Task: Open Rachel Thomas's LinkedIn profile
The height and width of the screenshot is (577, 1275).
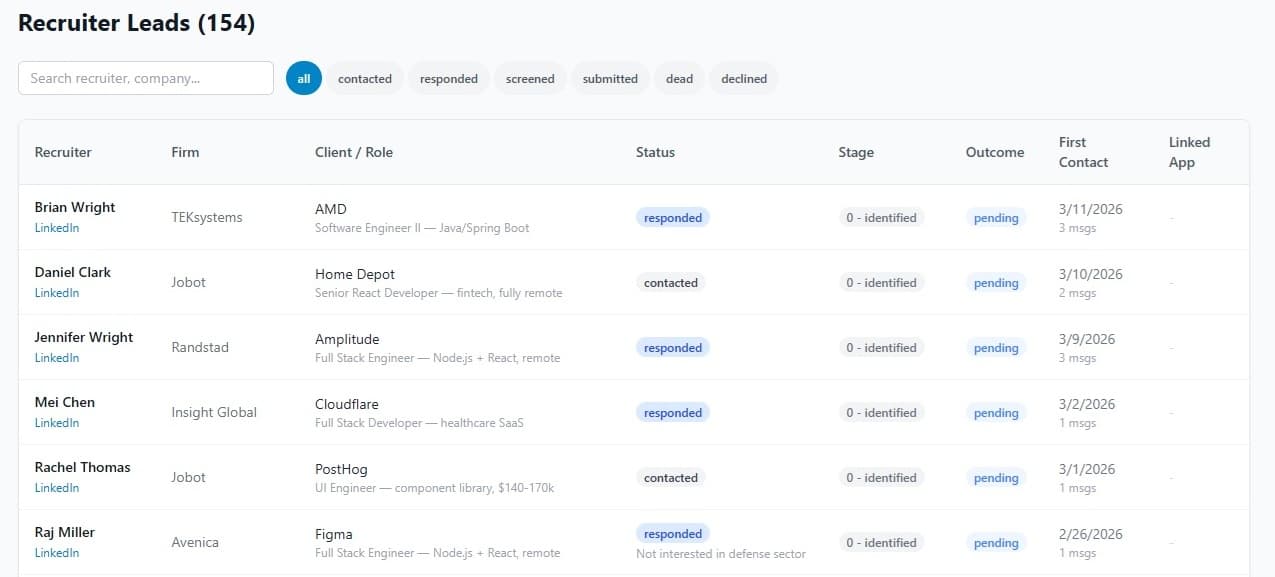Action: tap(57, 488)
